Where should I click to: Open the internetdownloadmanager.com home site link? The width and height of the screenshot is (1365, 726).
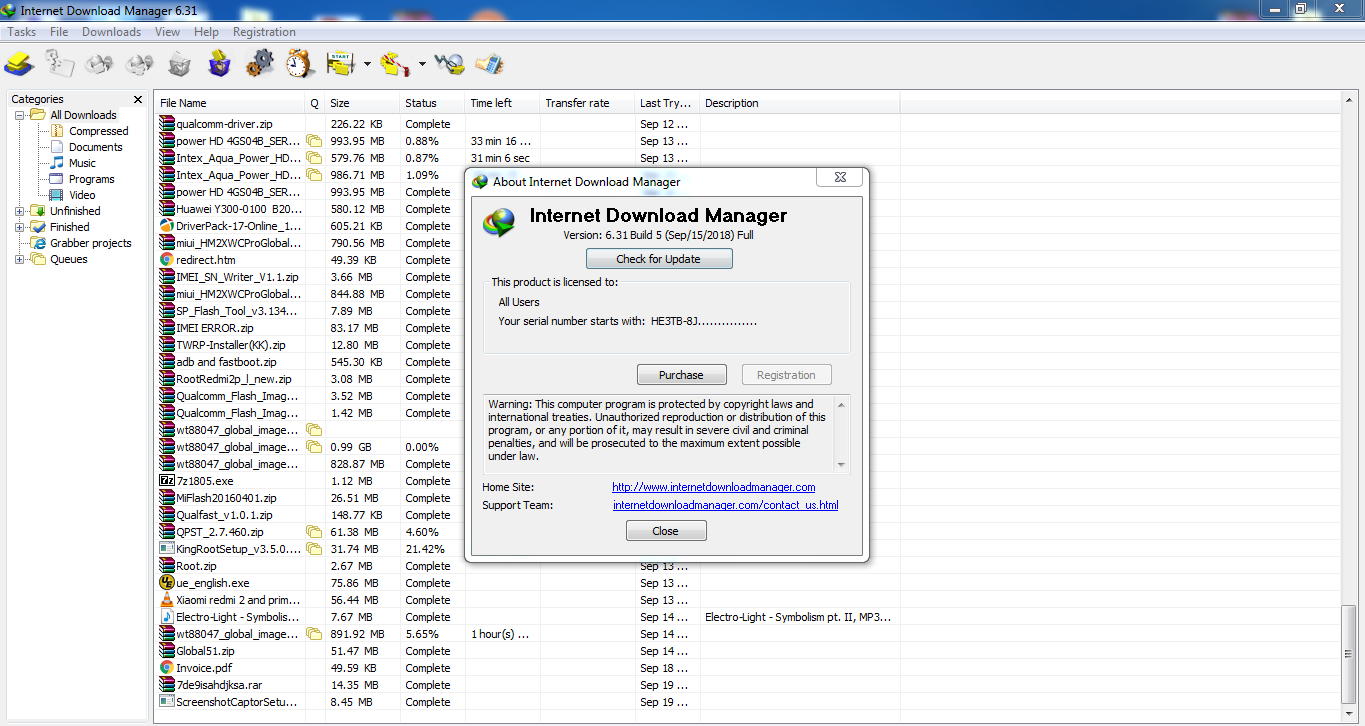pyautogui.click(x=714, y=488)
